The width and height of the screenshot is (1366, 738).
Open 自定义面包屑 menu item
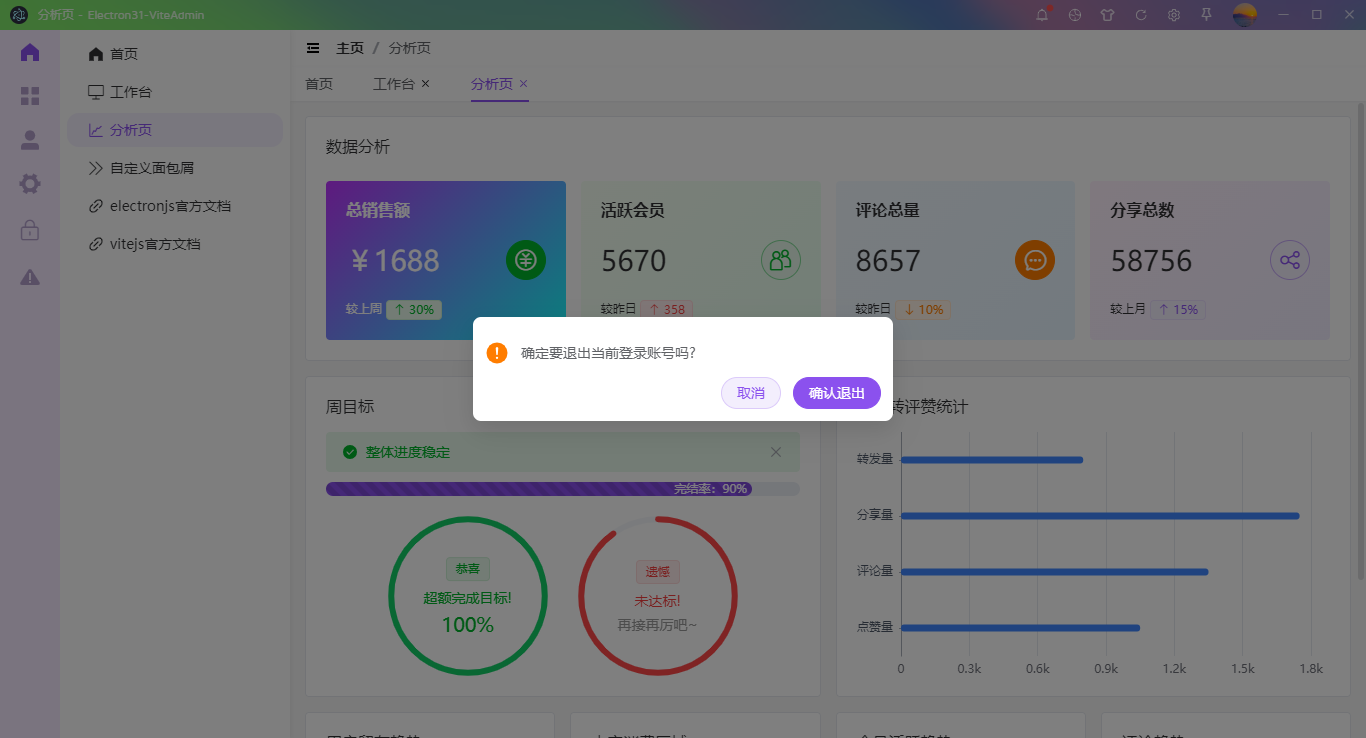(175, 168)
